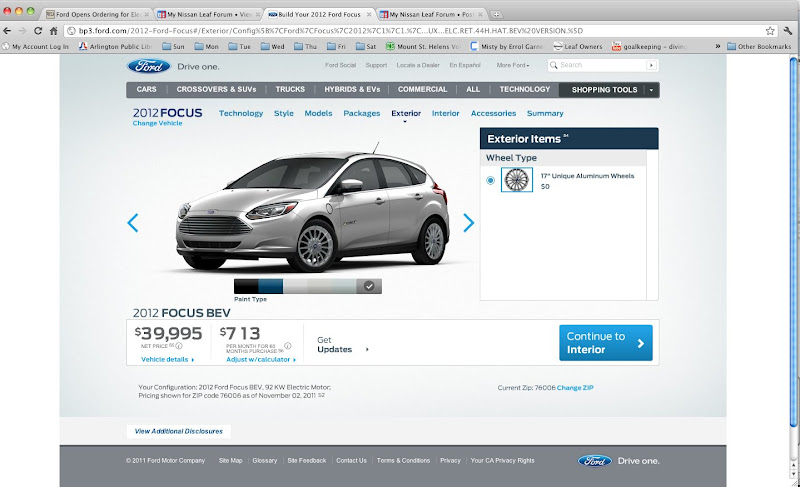The height and width of the screenshot is (487, 800).
Task: Open the Leaf Owners bookmark
Action: tap(578, 46)
